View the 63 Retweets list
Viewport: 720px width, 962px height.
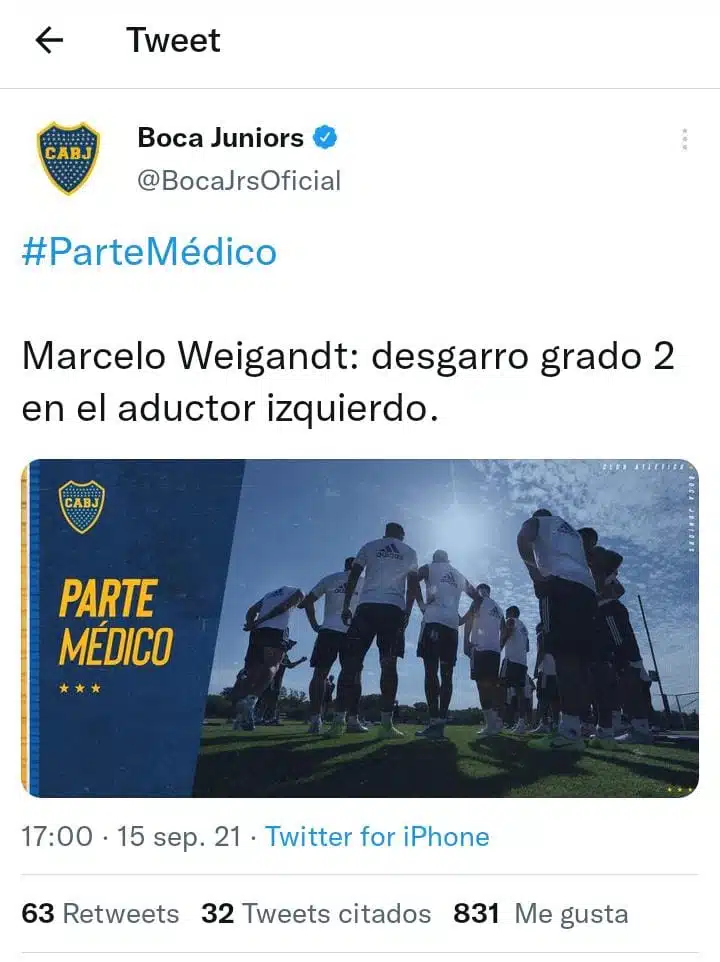click(100, 914)
